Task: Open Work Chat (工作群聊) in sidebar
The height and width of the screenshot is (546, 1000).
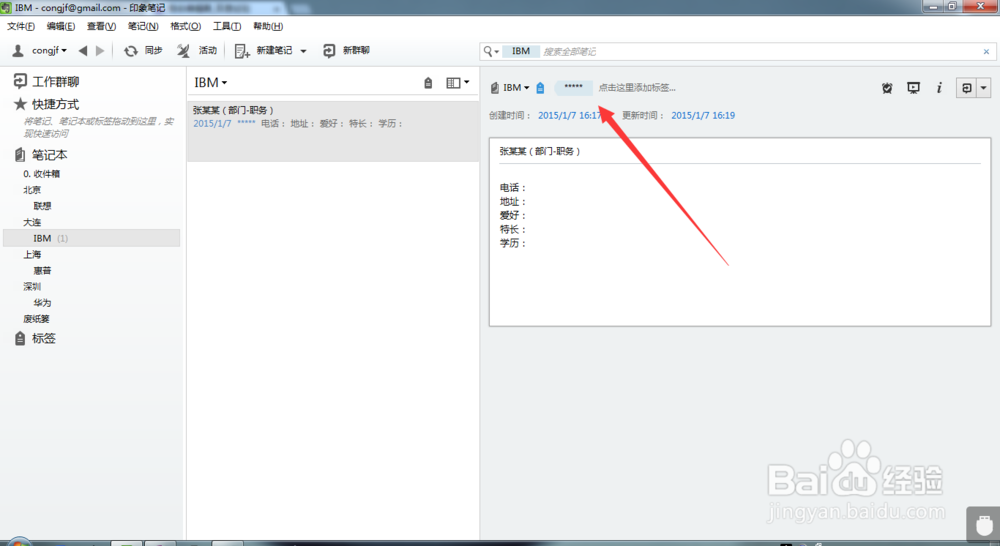Action: [x=47, y=82]
